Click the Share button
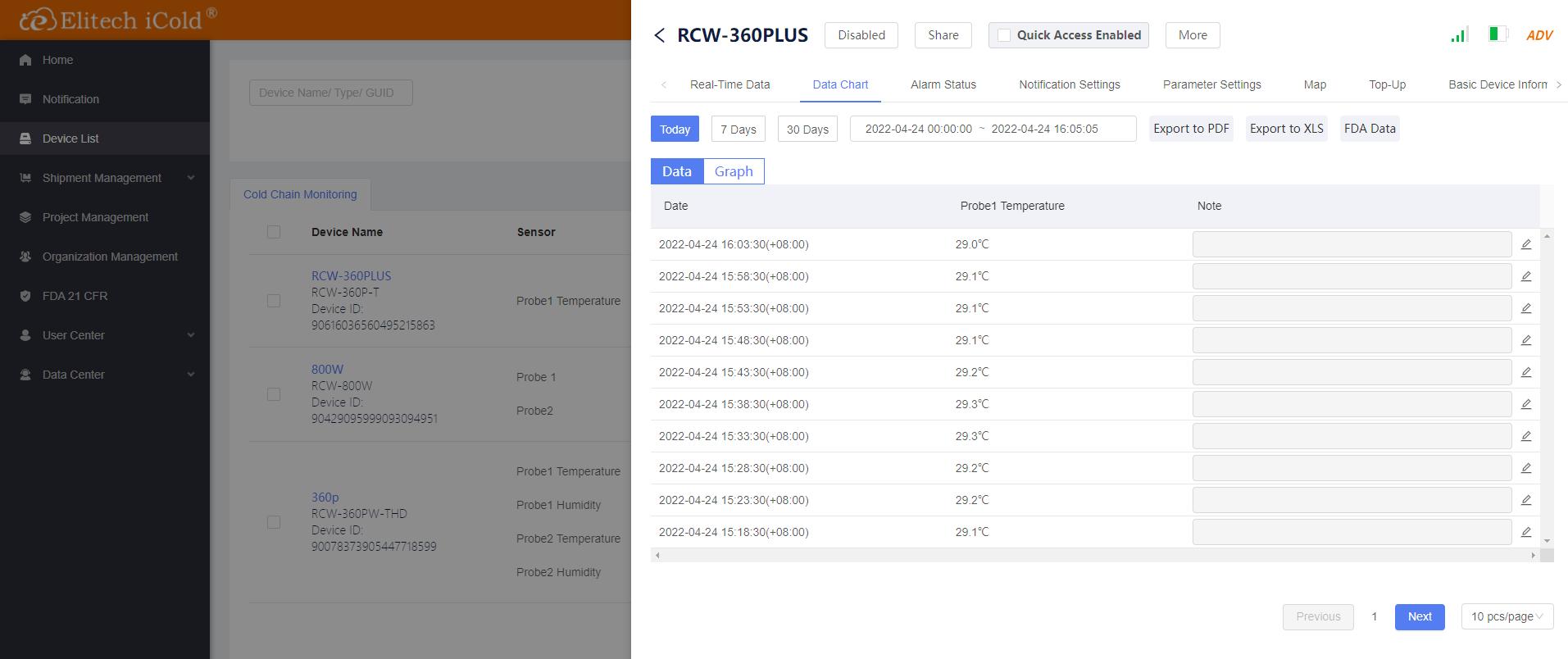1568x659 pixels. tap(943, 35)
